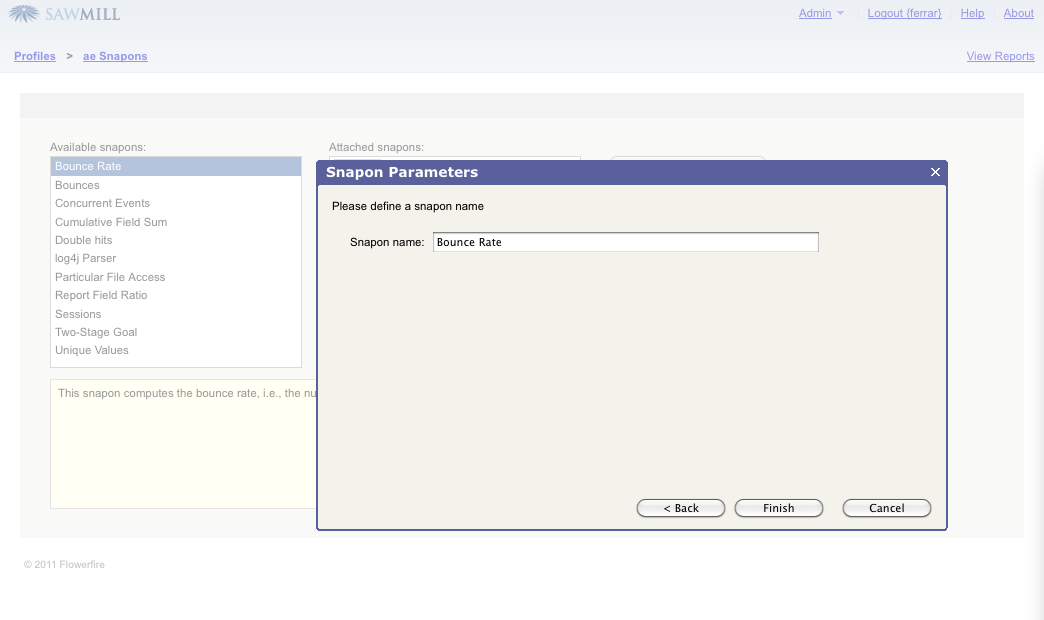Open the About link
The image size is (1044, 620).
point(1018,13)
